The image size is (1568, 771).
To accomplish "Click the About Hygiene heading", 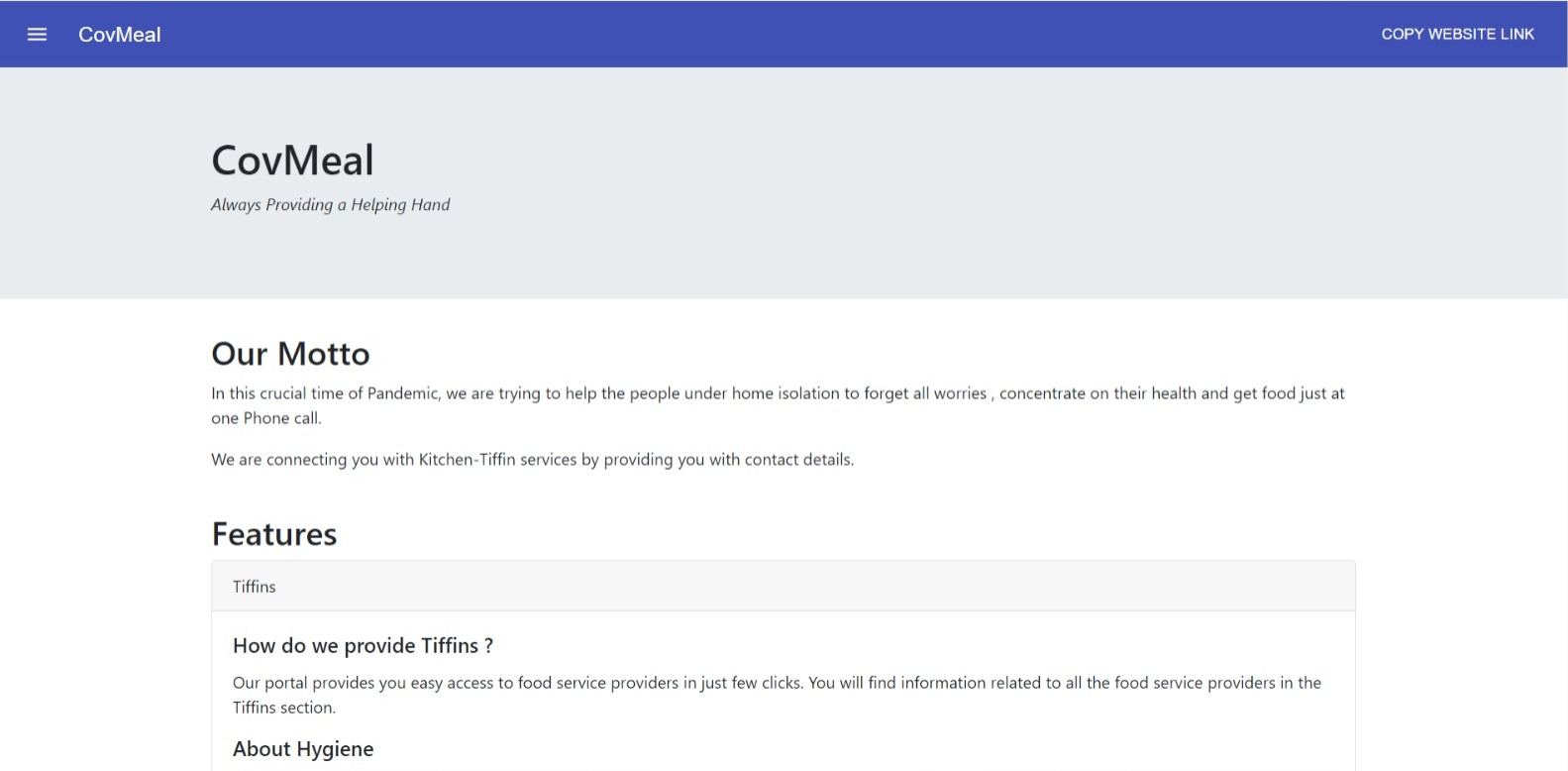I will (x=303, y=749).
